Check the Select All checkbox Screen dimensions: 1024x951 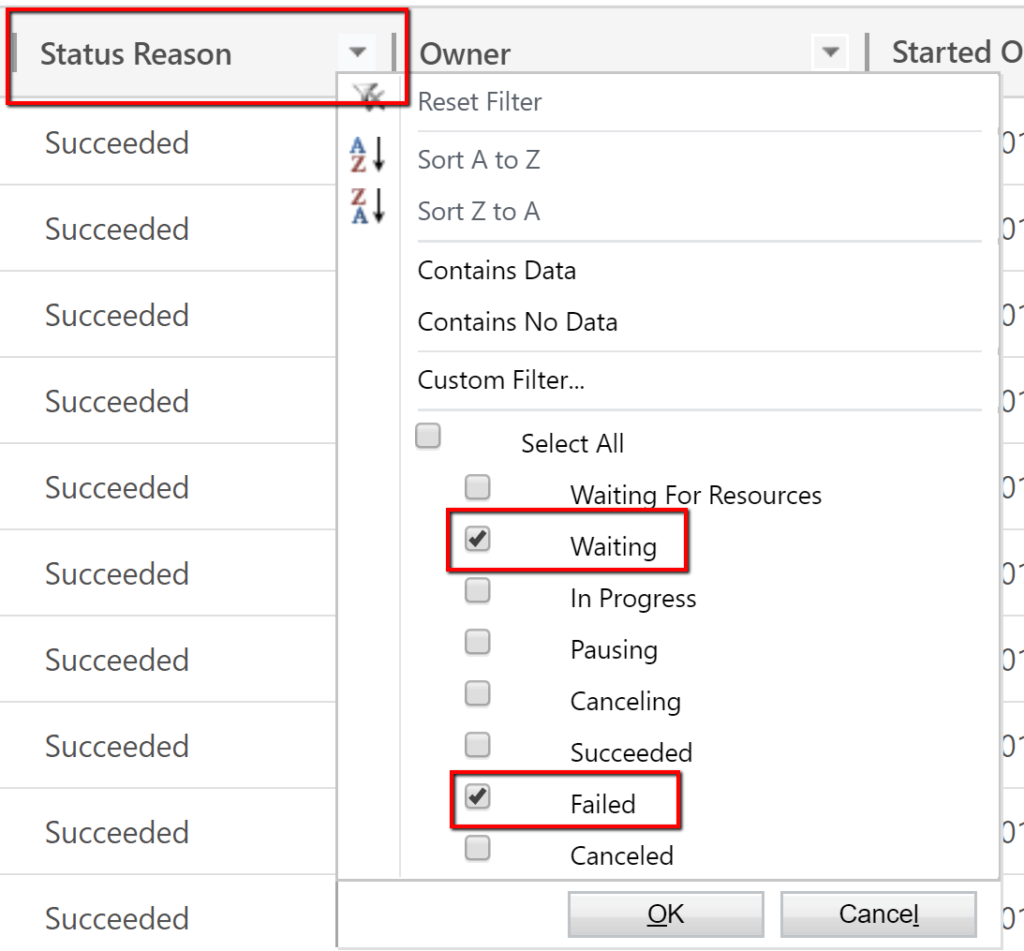[428, 437]
